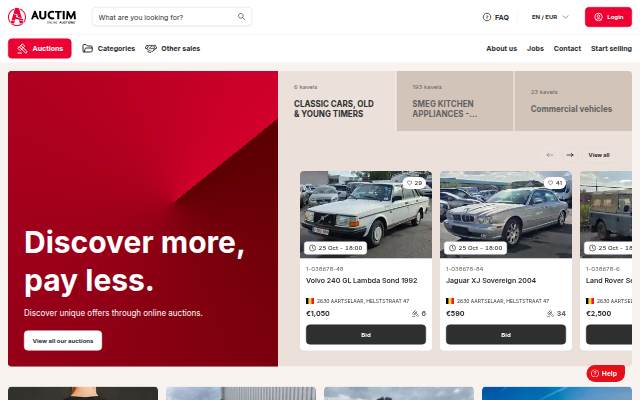Click the Belgian flag on Volvo card
Viewport: 640px width, 400px height.
pyautogui.click(x=310, y=301)
